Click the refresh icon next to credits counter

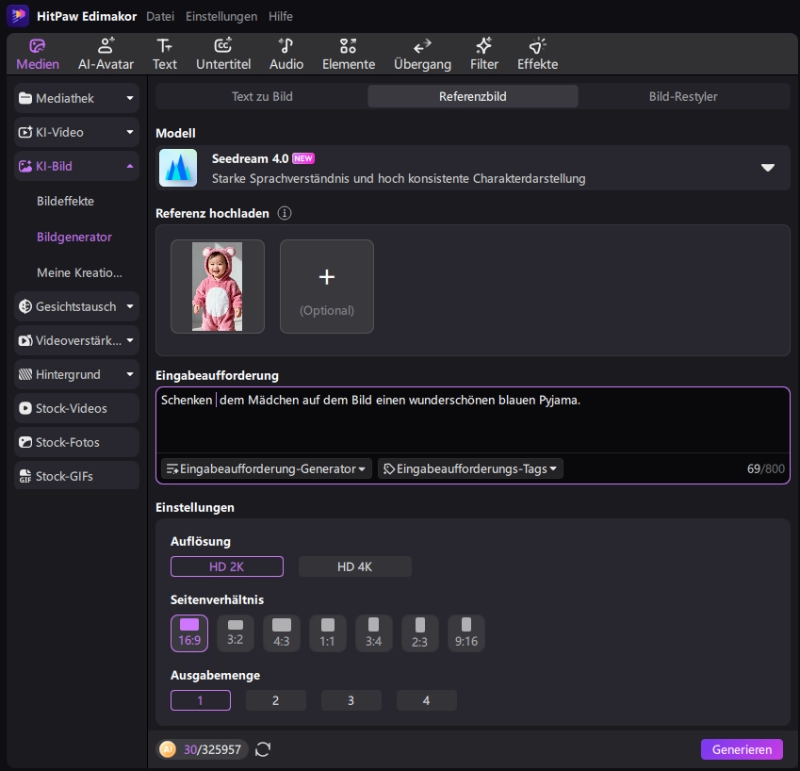pos(263,748)
